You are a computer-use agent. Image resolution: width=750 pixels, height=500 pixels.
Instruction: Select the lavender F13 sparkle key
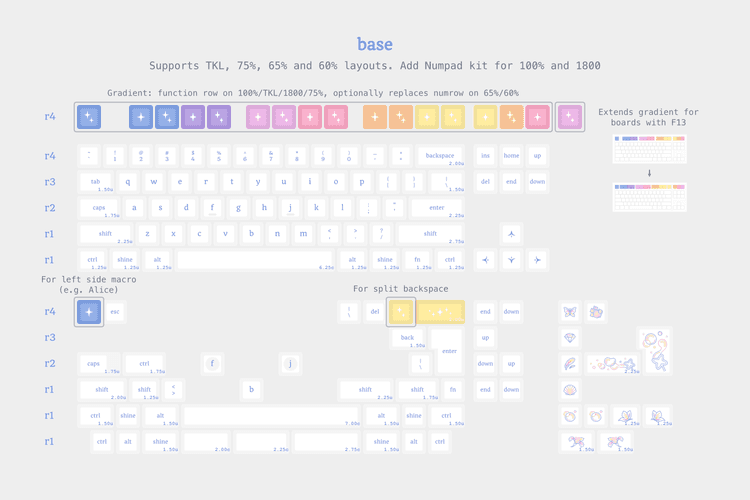click(570, 117)
